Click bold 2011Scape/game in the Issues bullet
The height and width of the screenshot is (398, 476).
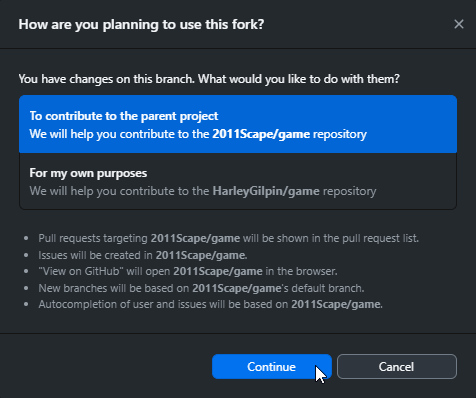pyautogui.click(x=200, y=255)
